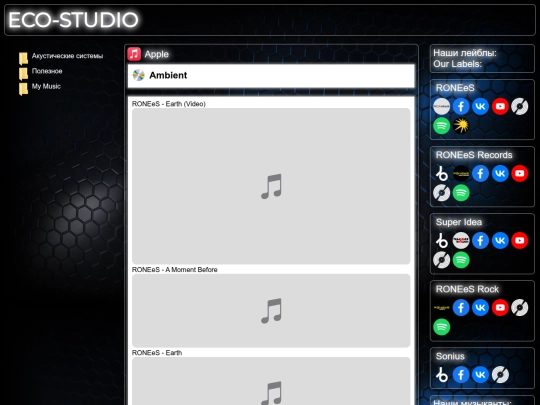Open Super Idea vinyl disc icon
The width and height of the screenshot is (540, 405).
[x=442, y=260]
